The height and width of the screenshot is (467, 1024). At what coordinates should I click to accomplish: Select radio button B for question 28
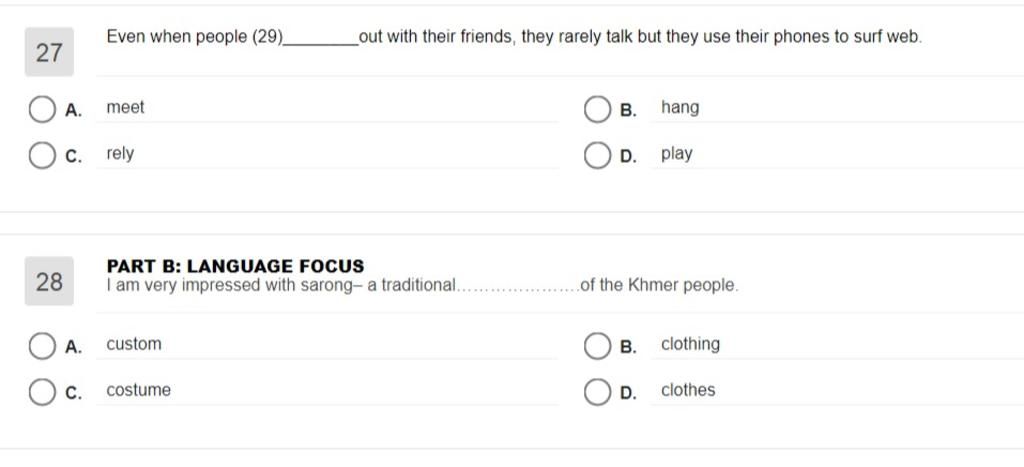[597, 346]
